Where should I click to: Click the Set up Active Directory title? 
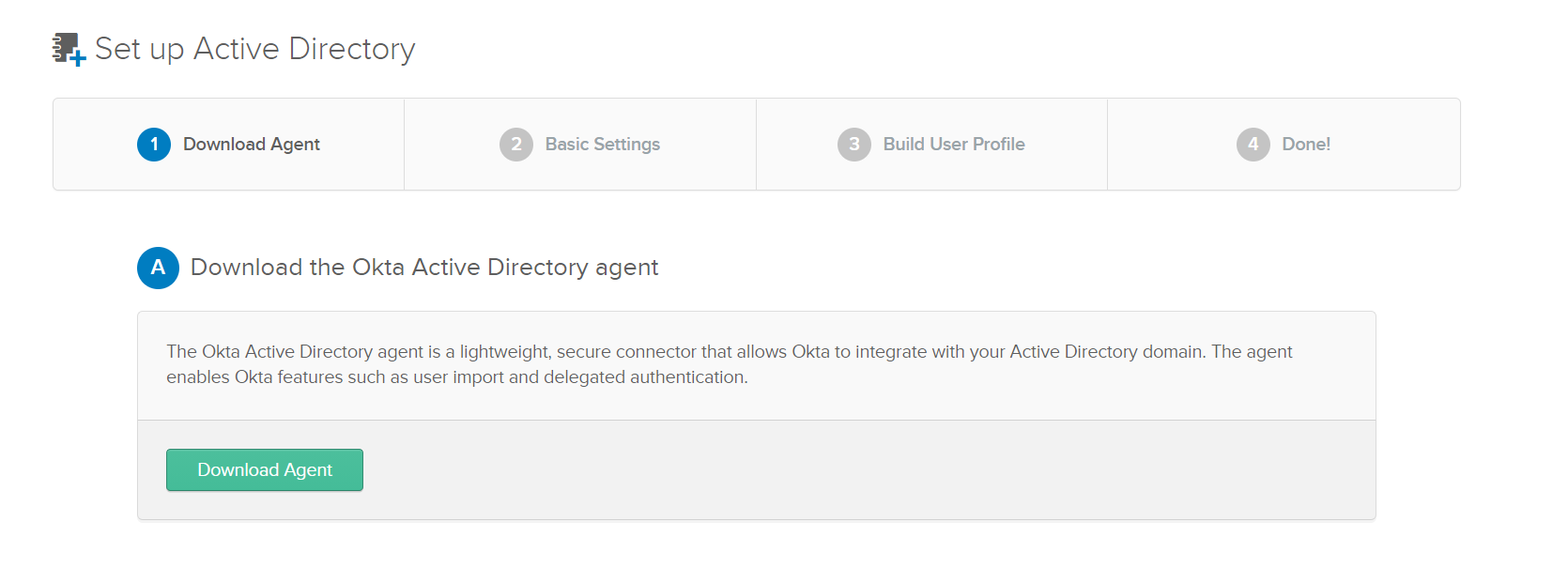(x=255, y=49)
